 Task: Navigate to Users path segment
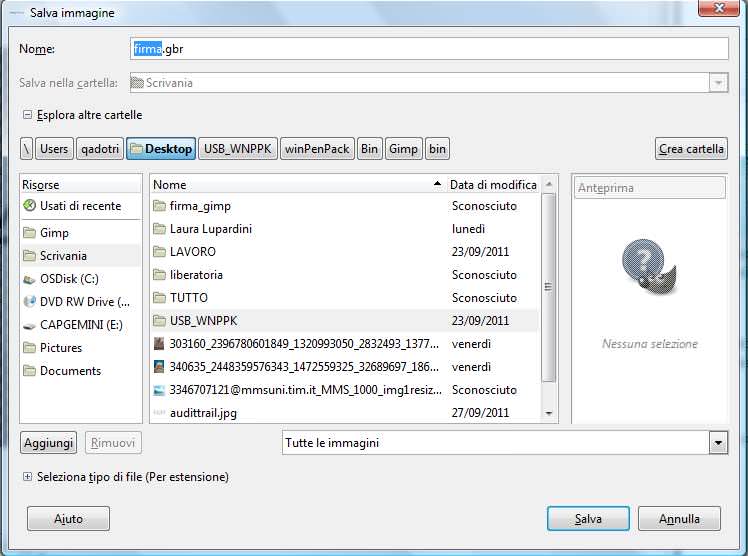[x=54, y=149]
